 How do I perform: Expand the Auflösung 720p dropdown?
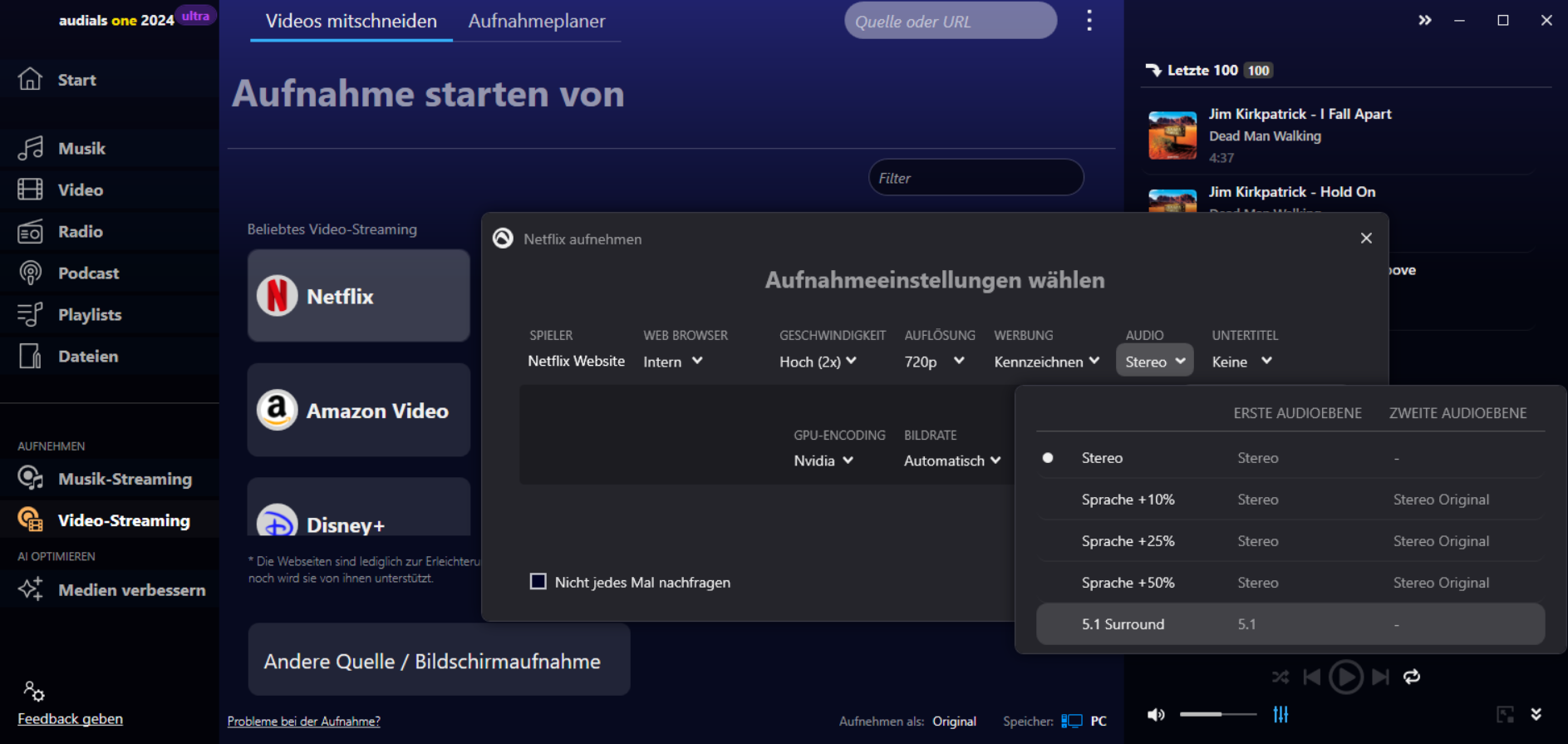(934, 362)
